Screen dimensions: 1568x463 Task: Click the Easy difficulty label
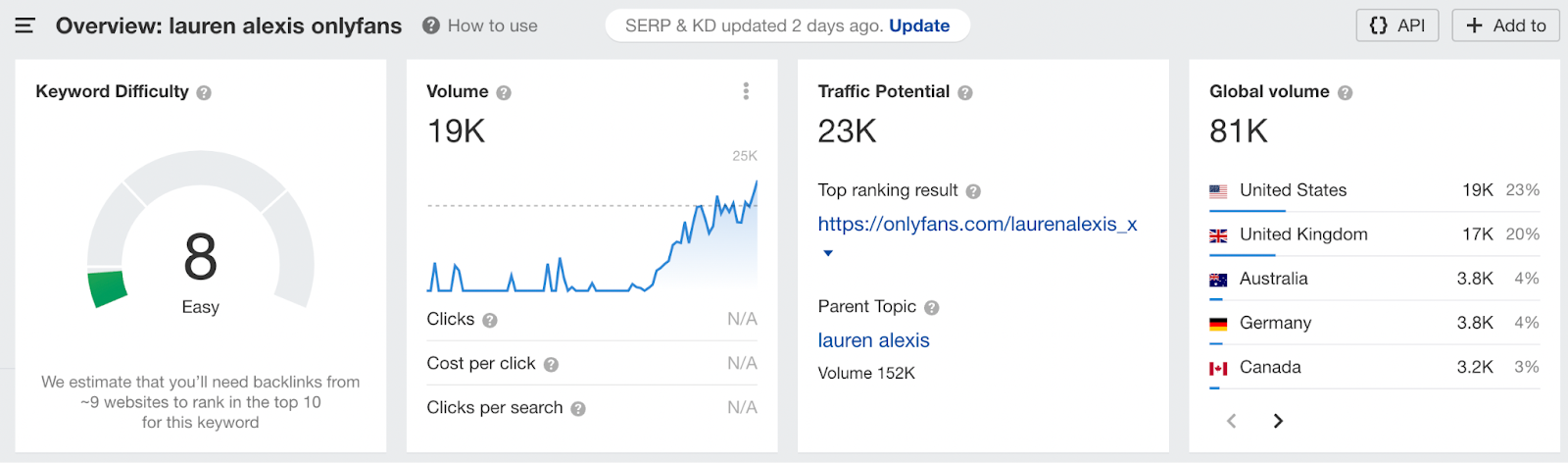point(200,307)
